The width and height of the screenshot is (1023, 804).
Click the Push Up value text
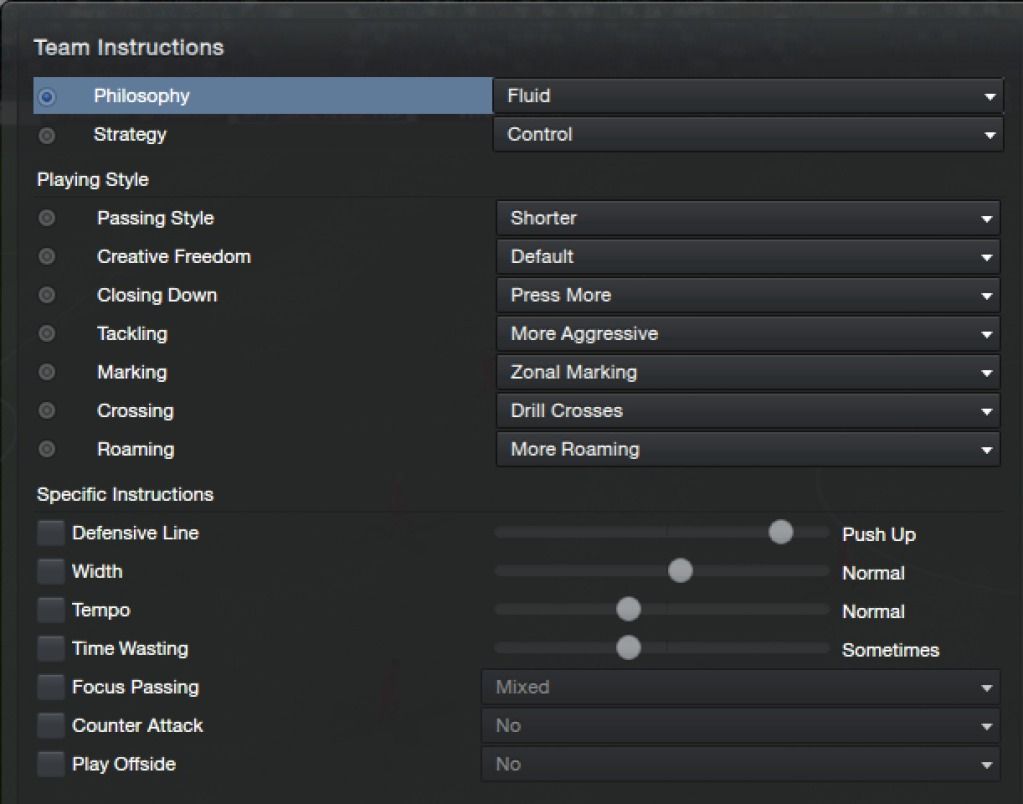pos(879,534)
